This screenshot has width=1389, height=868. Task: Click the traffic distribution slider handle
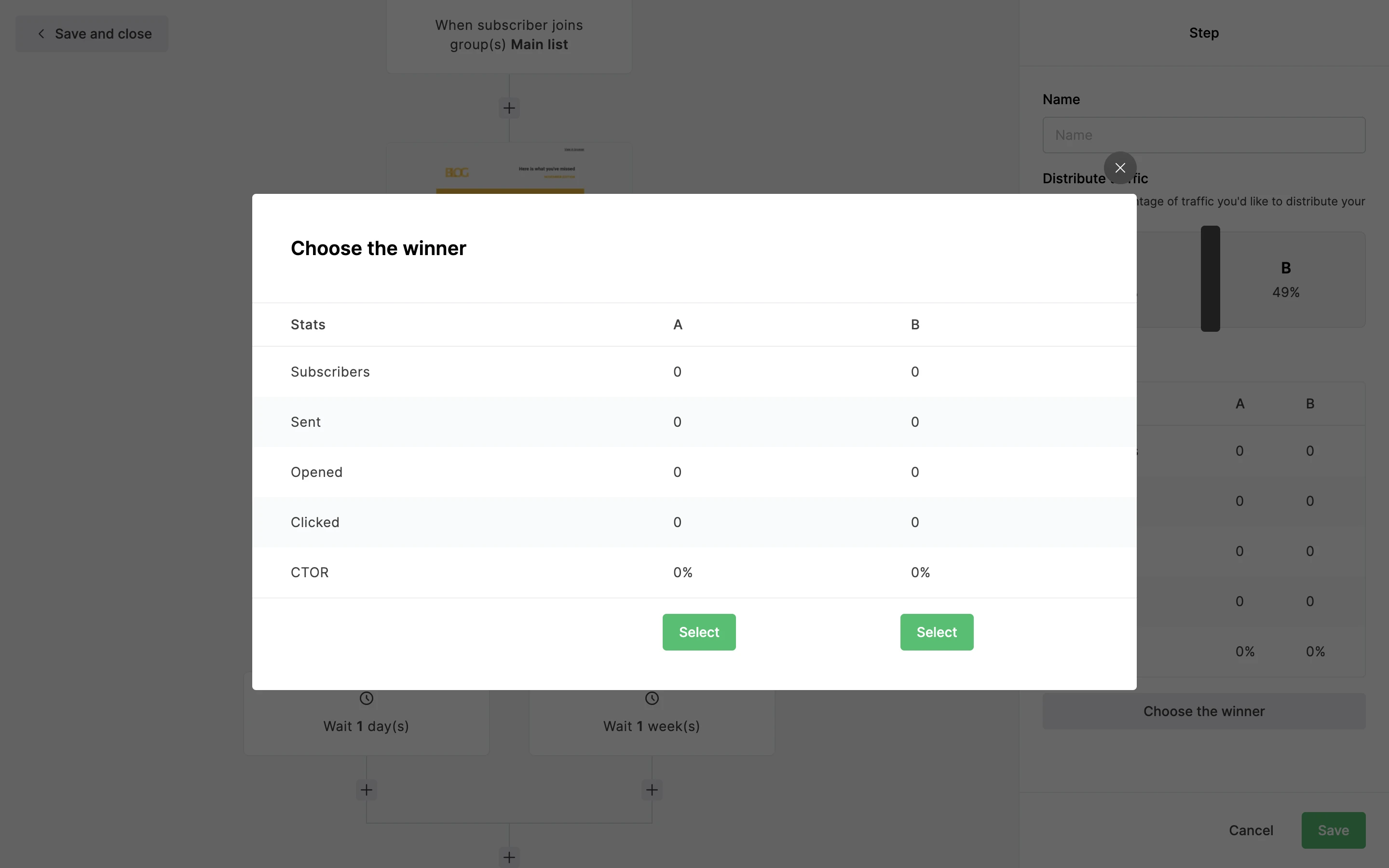(1210, 278)
